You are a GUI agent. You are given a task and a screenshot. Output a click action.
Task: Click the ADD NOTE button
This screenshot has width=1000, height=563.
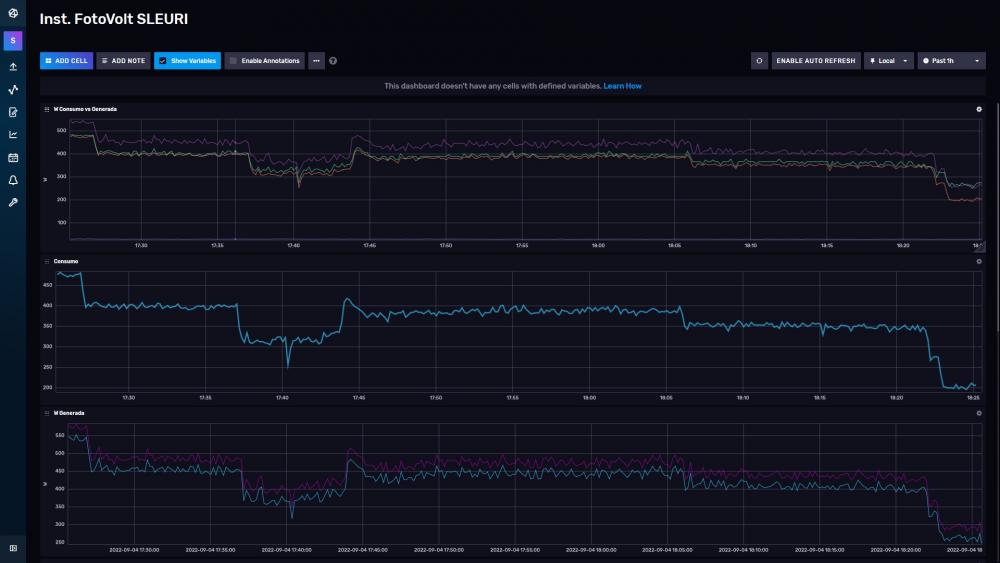[x=123, y=61]
